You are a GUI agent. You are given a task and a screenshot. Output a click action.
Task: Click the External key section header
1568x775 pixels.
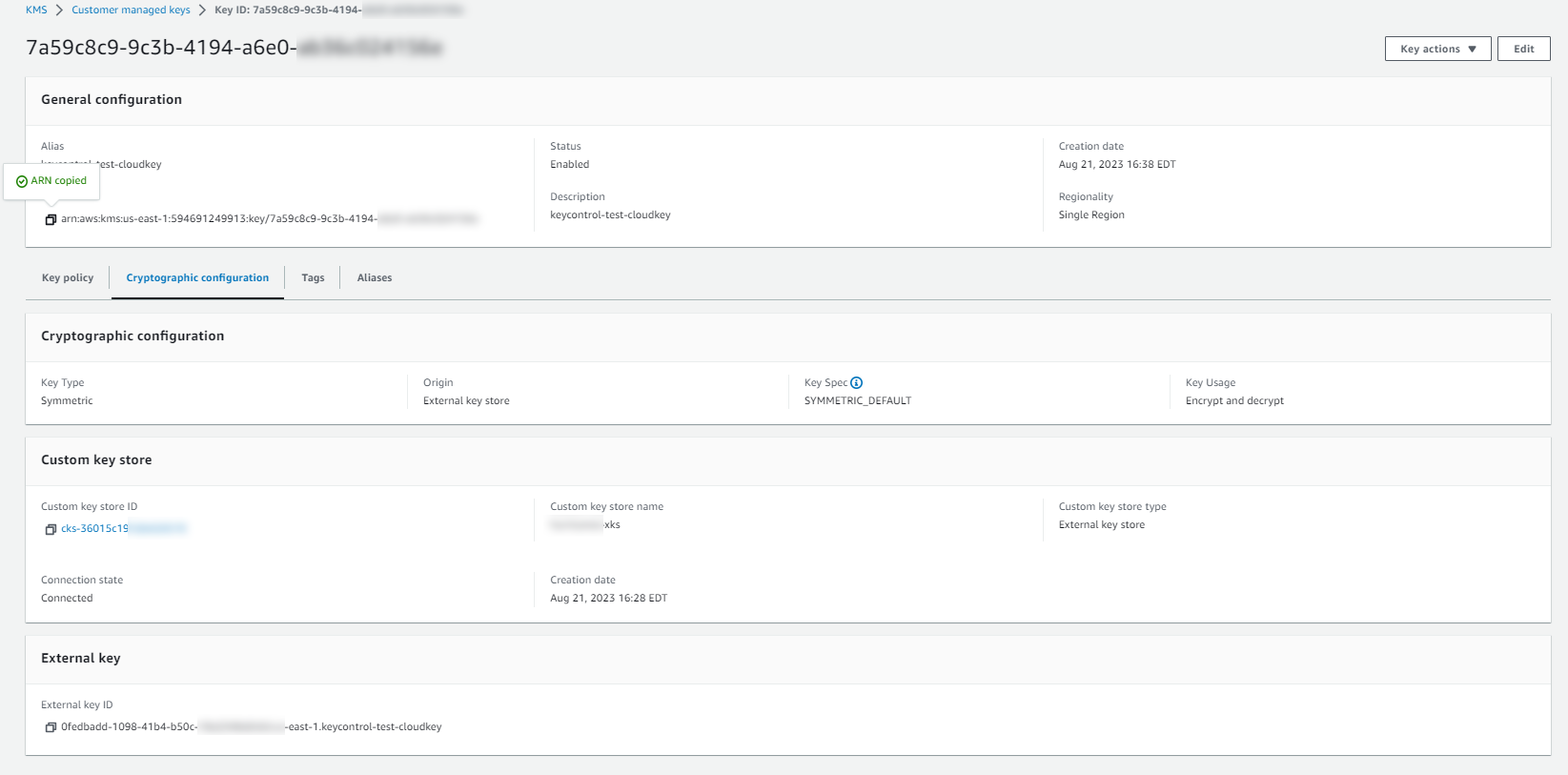81,658
